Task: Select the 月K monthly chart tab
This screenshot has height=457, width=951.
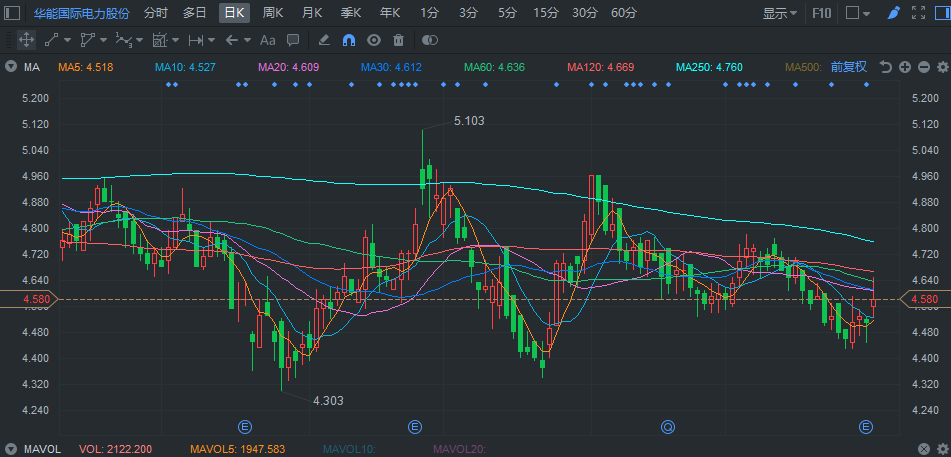Action: 312,13
